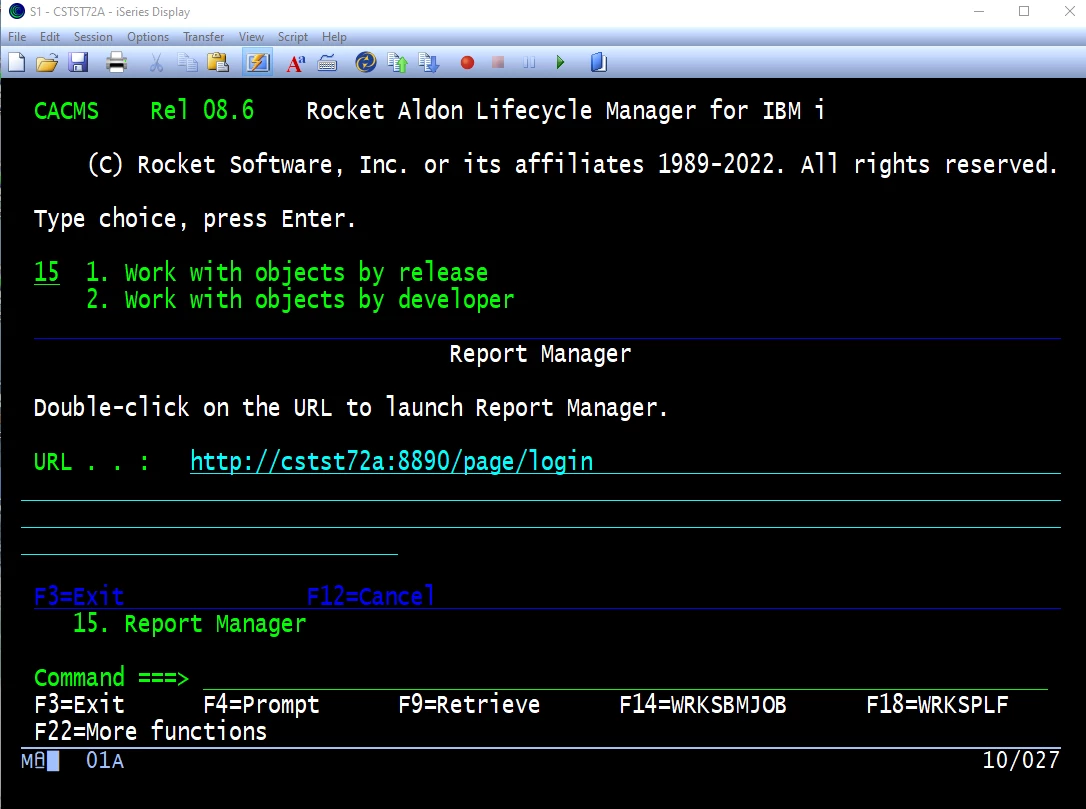1086x809 pixels.
Task: Click the green Play macro button
Action: (x=560, y=63)
